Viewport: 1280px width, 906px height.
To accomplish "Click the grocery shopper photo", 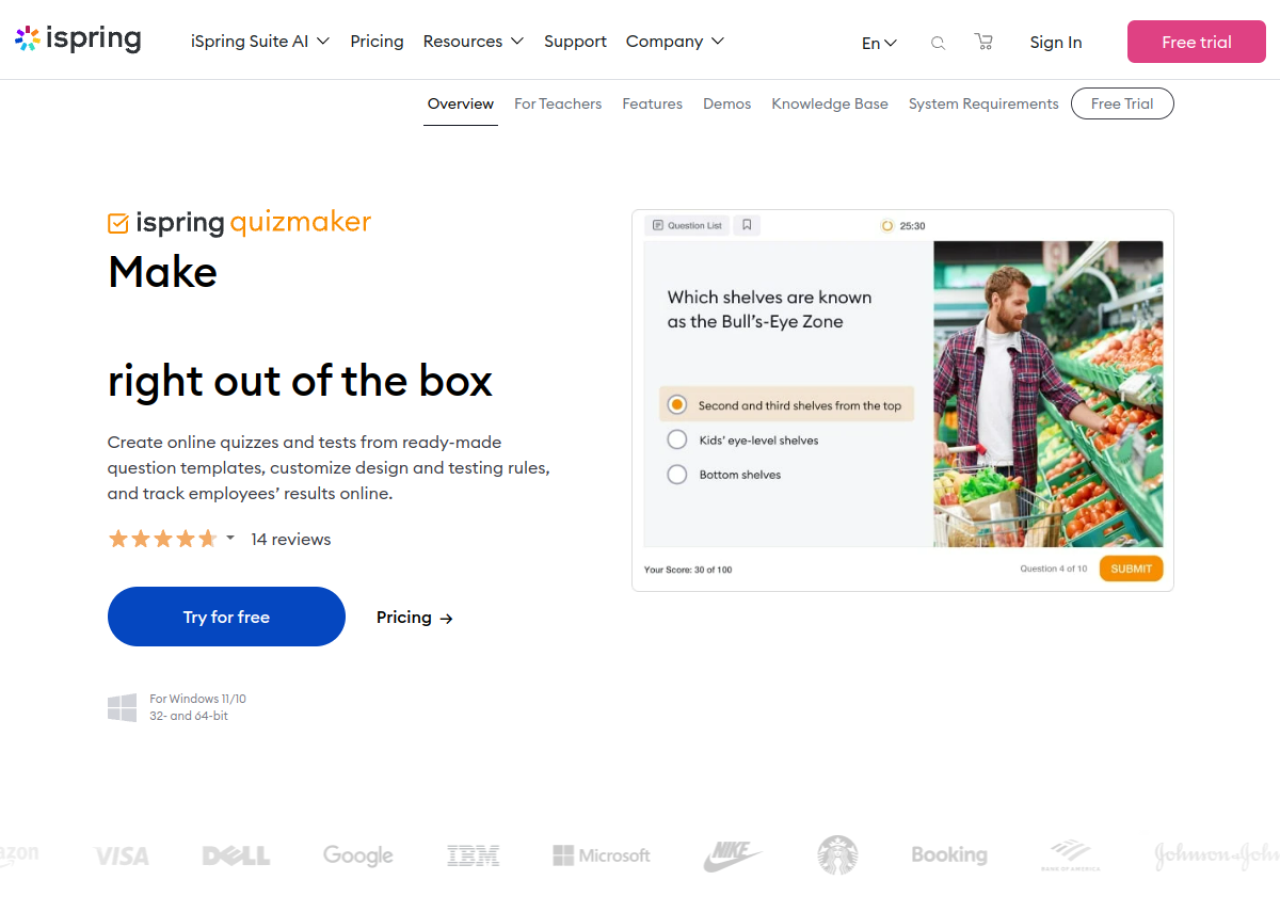I will coord(1048,394).
